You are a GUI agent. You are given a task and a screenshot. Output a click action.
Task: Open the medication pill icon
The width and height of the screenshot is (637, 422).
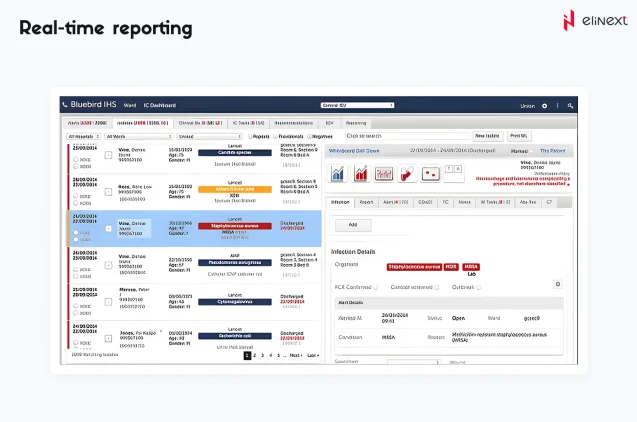[407, 174]
